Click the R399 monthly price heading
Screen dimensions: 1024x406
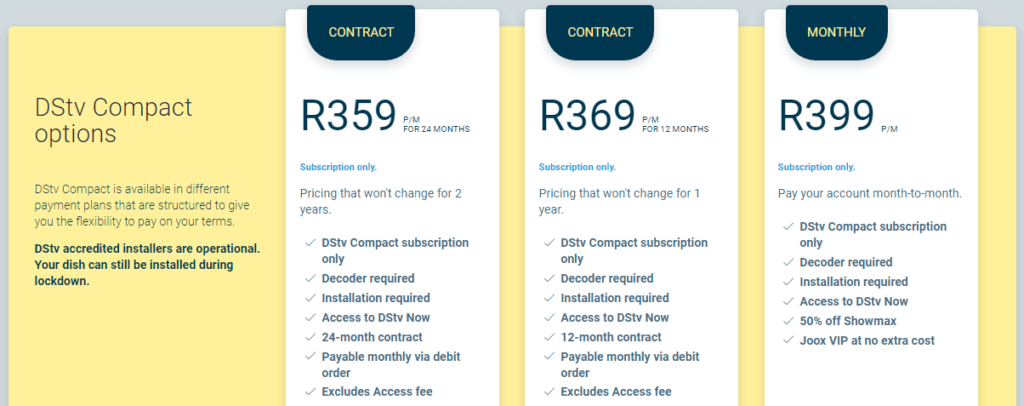[826, 116]
